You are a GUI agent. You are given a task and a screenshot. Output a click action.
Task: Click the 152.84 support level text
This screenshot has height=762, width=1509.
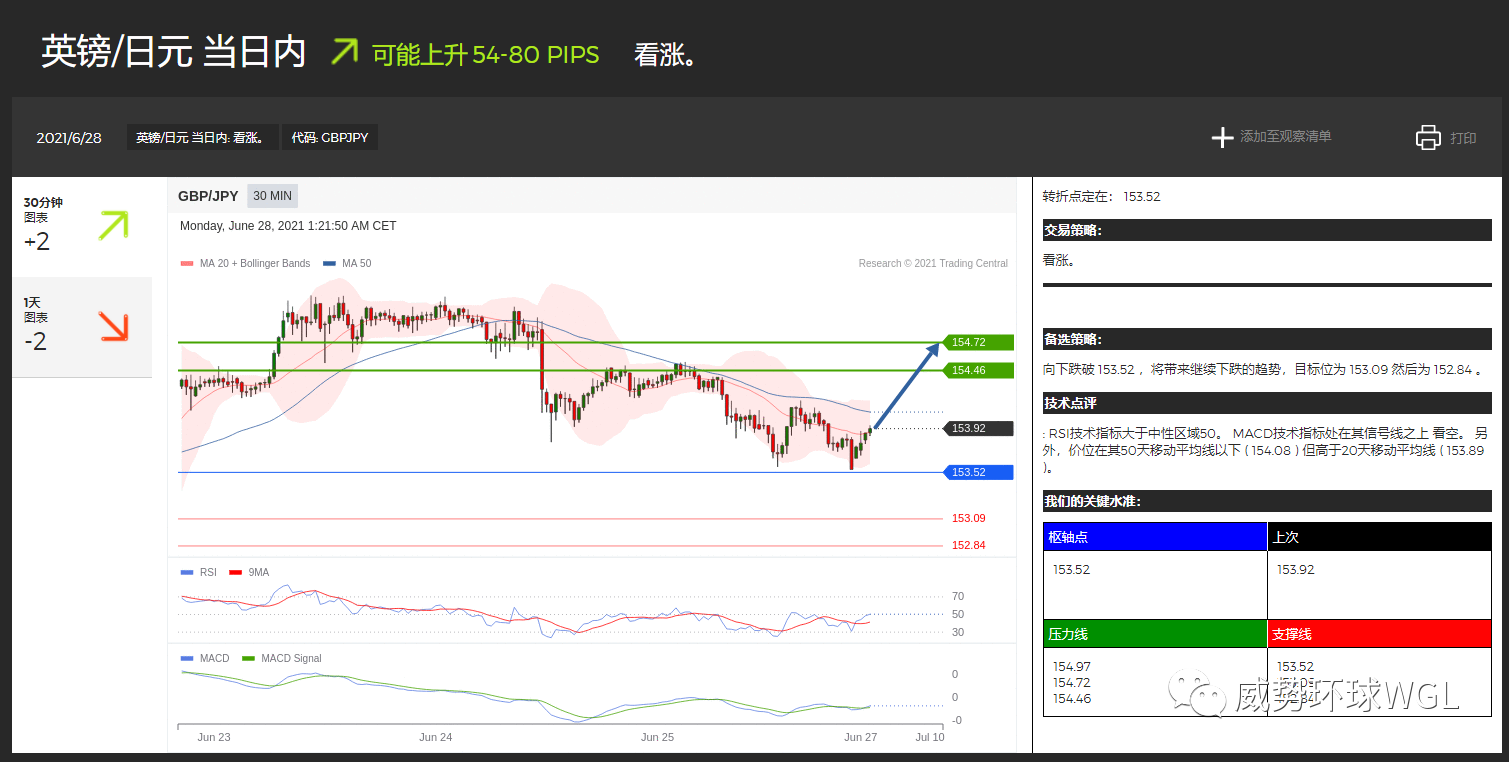click(968, 545)
